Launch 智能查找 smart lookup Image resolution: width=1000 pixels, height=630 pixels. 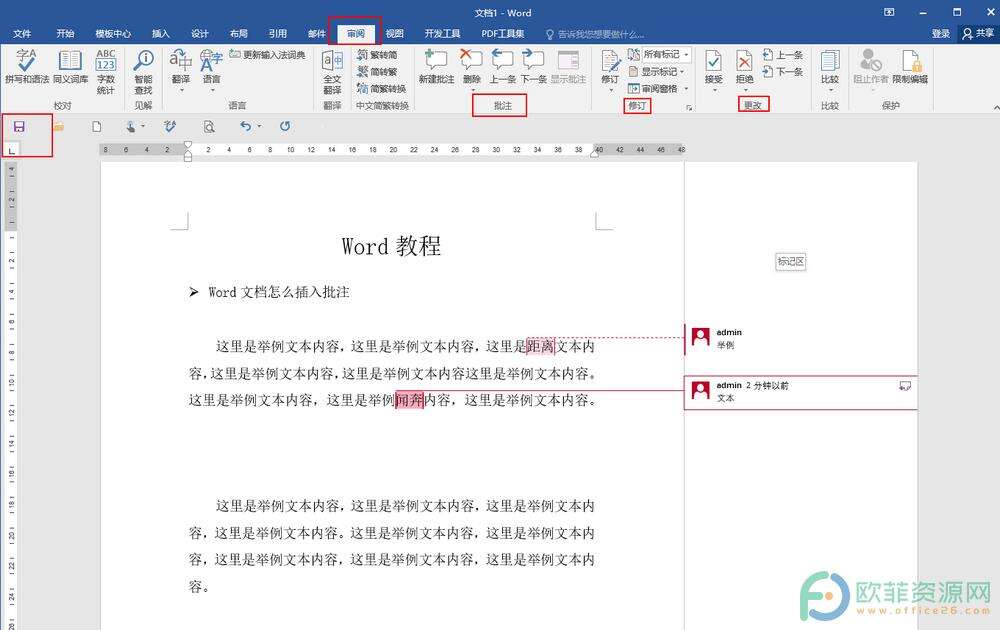[x=143, y=71]
